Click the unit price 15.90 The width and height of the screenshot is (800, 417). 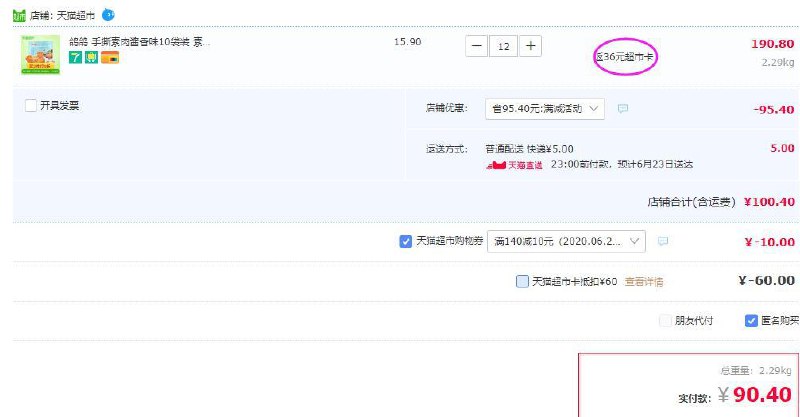click(x=408, y=42)
